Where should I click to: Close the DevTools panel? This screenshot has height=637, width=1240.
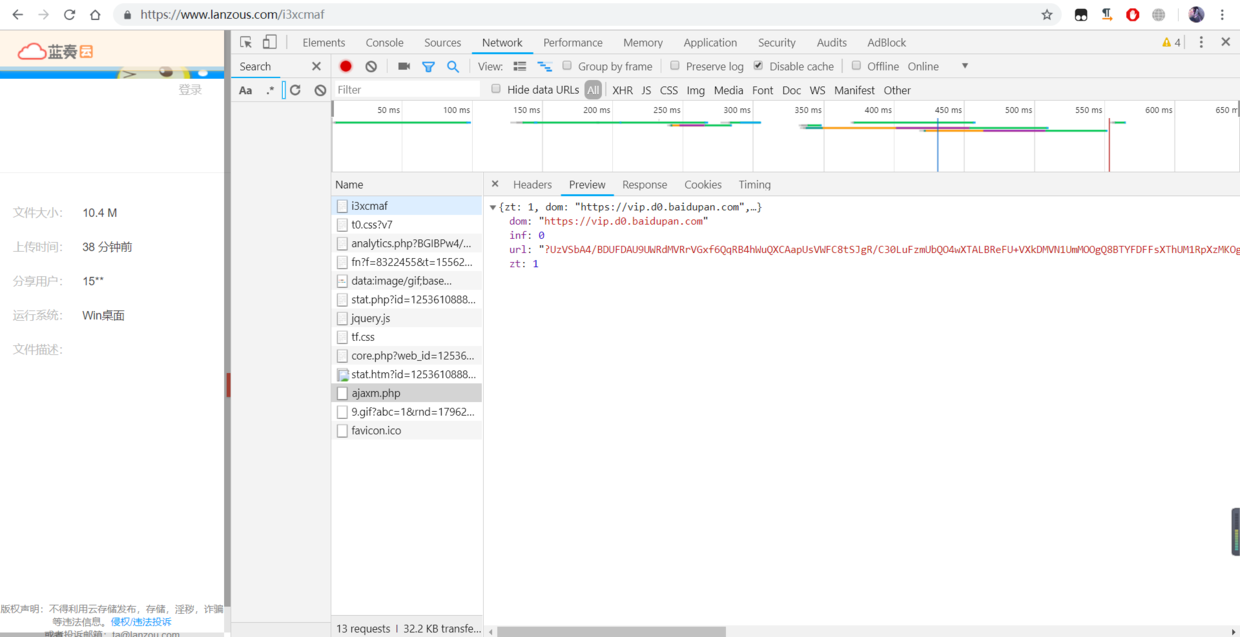click(x=1225, y=42)
